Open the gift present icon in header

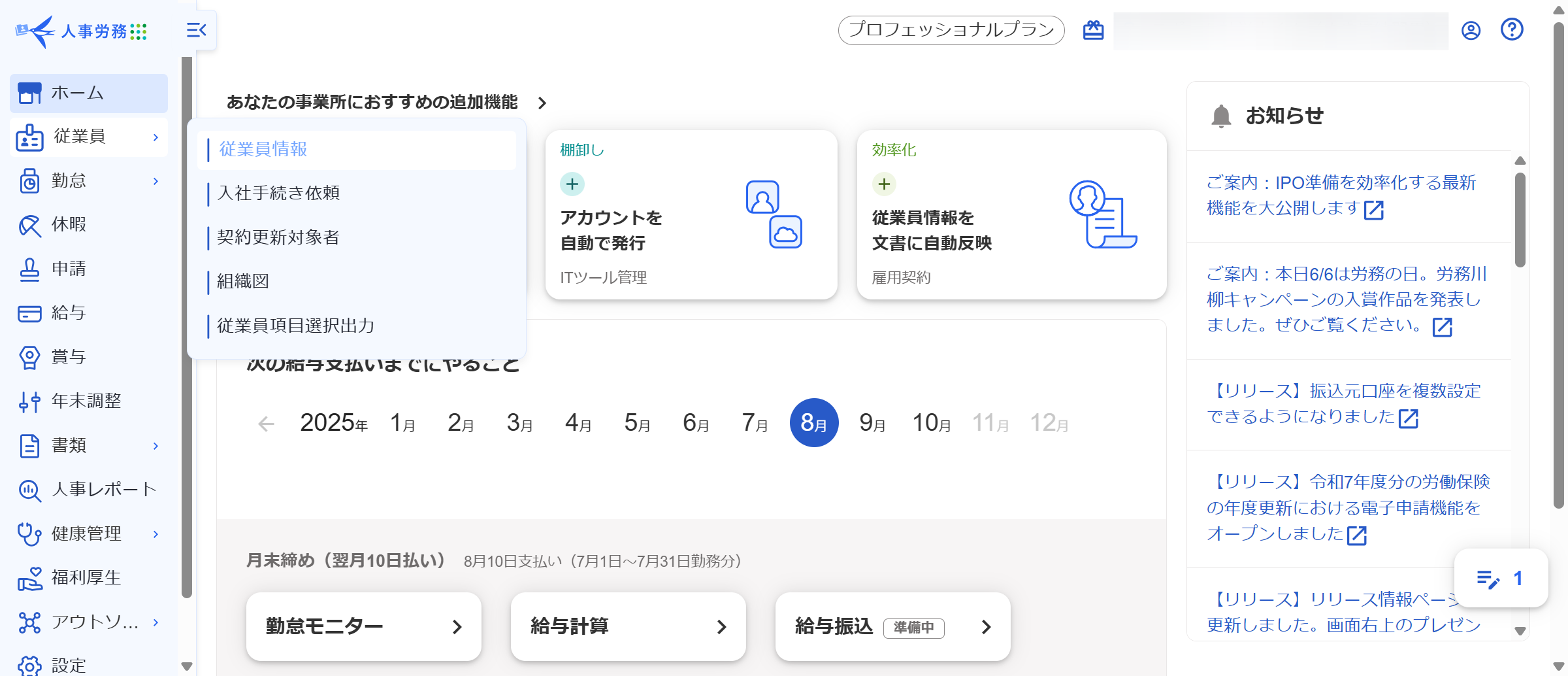[x=1093, y=30]
